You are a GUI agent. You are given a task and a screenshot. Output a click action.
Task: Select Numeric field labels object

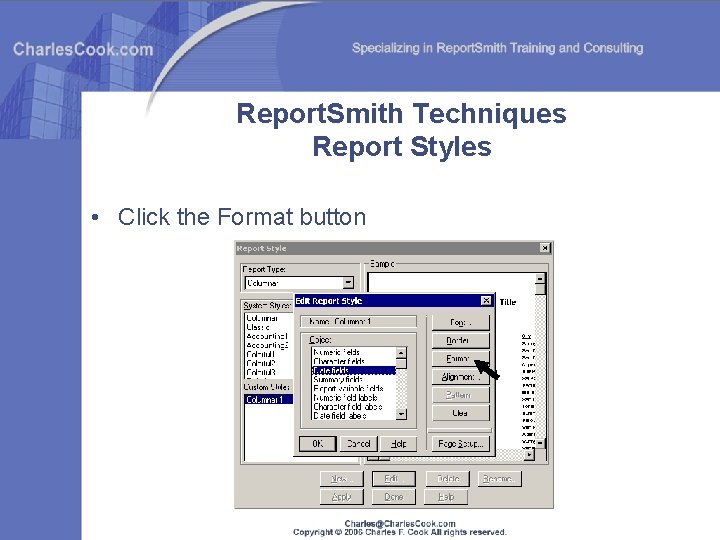tap(354, 398)
